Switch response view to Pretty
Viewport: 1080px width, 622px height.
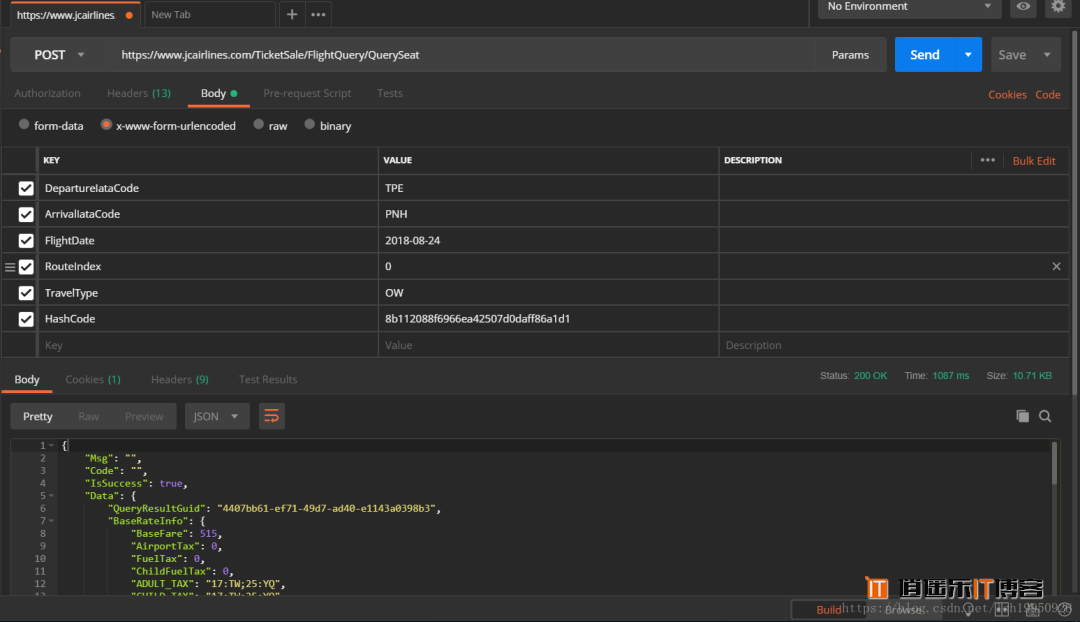coord(38,416)
